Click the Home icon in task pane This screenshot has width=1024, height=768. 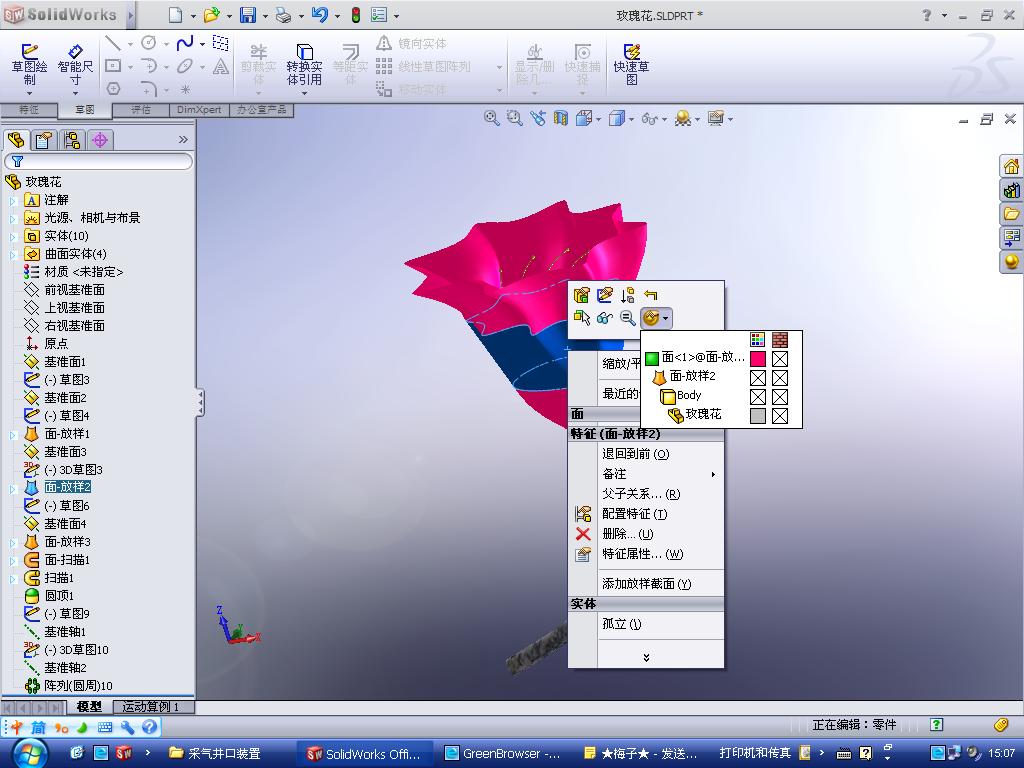tap(1012, 166)
